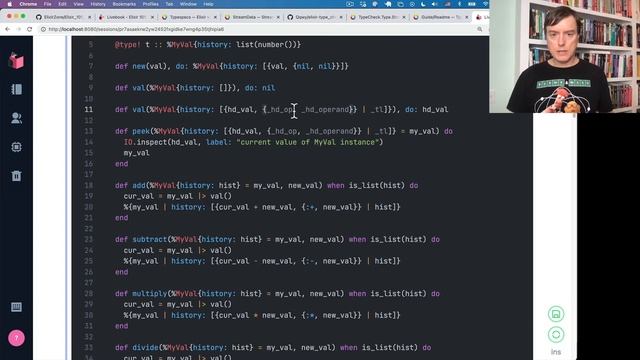This screenshot has height=360, width=640.
Task: Go back with the browser back arrow
Action: tap(7, 29)
